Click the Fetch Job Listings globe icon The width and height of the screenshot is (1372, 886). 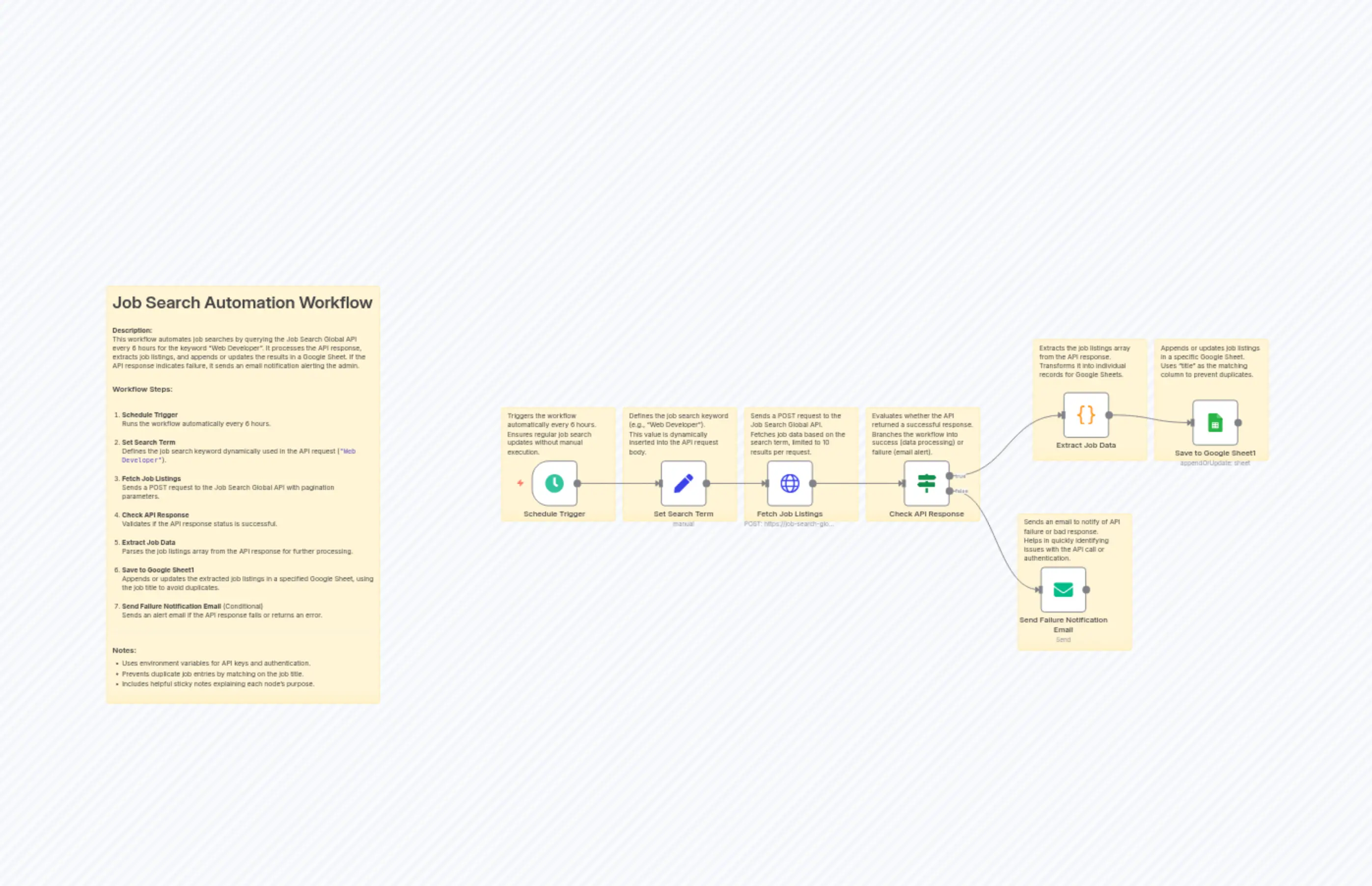[790, 483]
